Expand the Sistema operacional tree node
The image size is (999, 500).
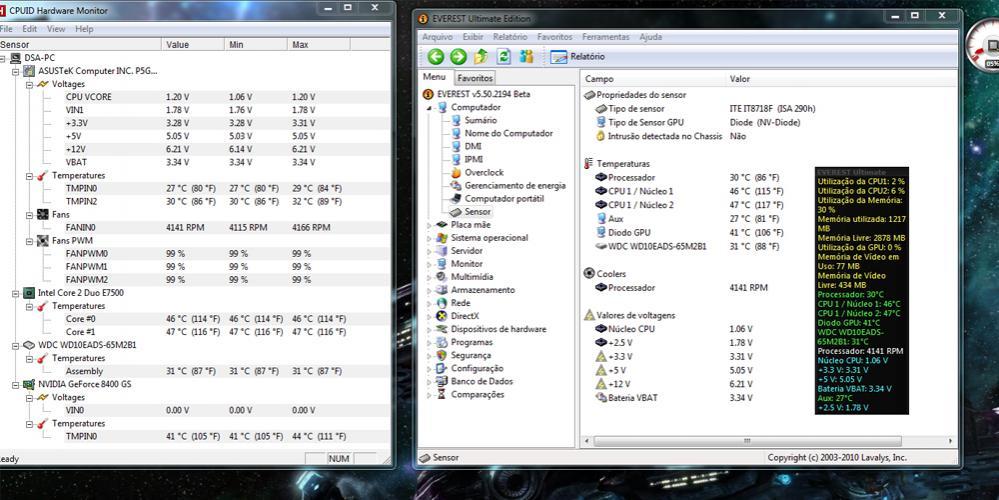429,238
